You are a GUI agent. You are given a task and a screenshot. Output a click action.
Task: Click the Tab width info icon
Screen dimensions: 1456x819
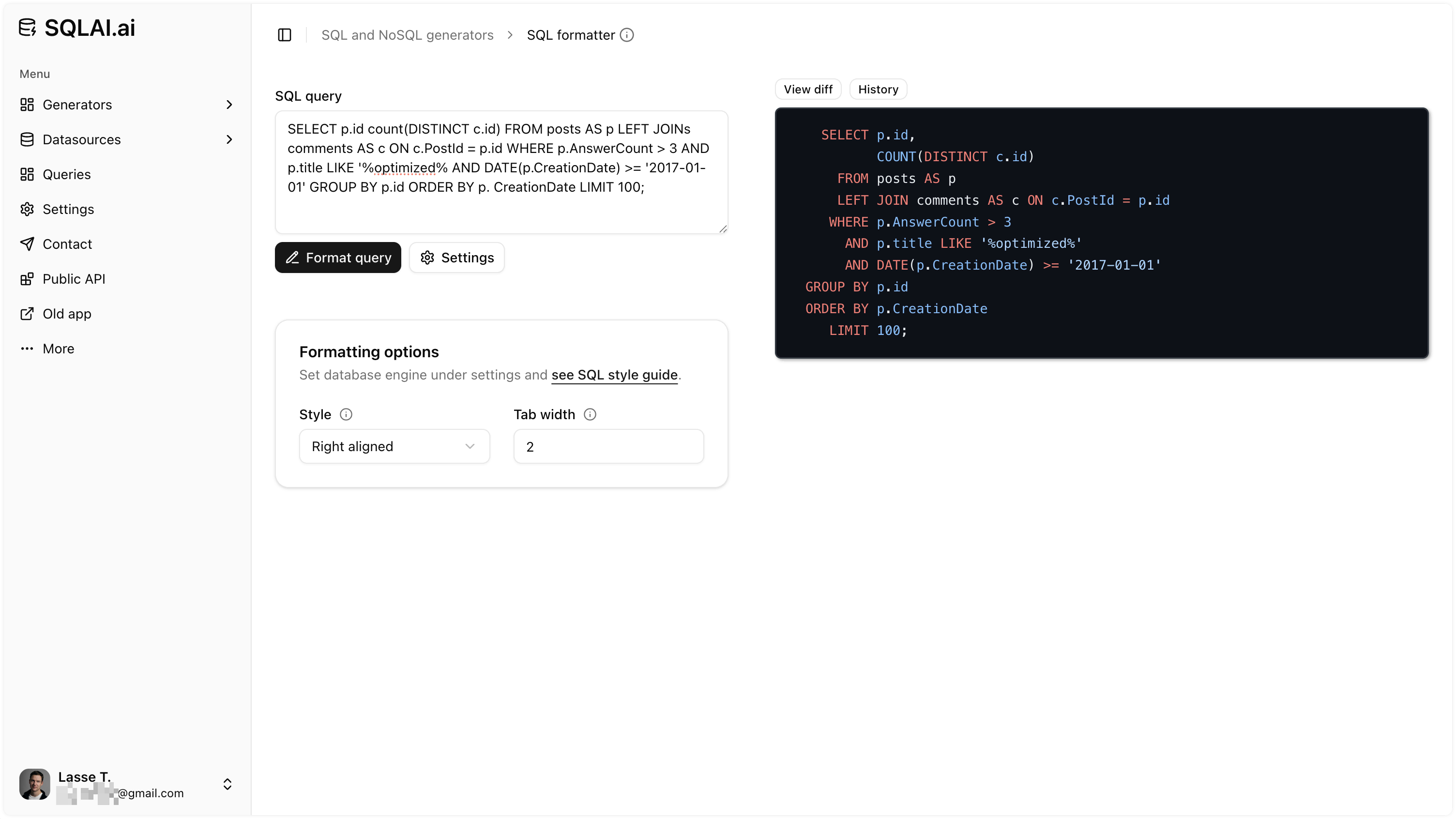[x=590, y=414]
